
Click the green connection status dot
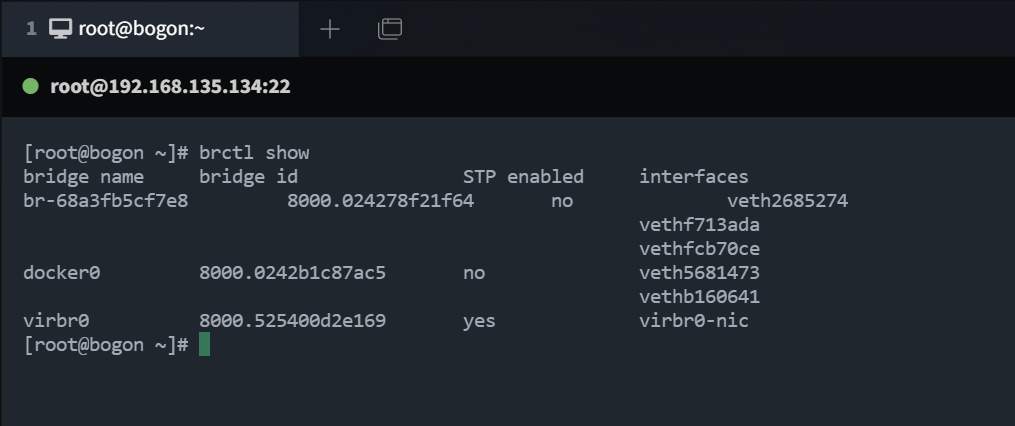coord(30,86)
